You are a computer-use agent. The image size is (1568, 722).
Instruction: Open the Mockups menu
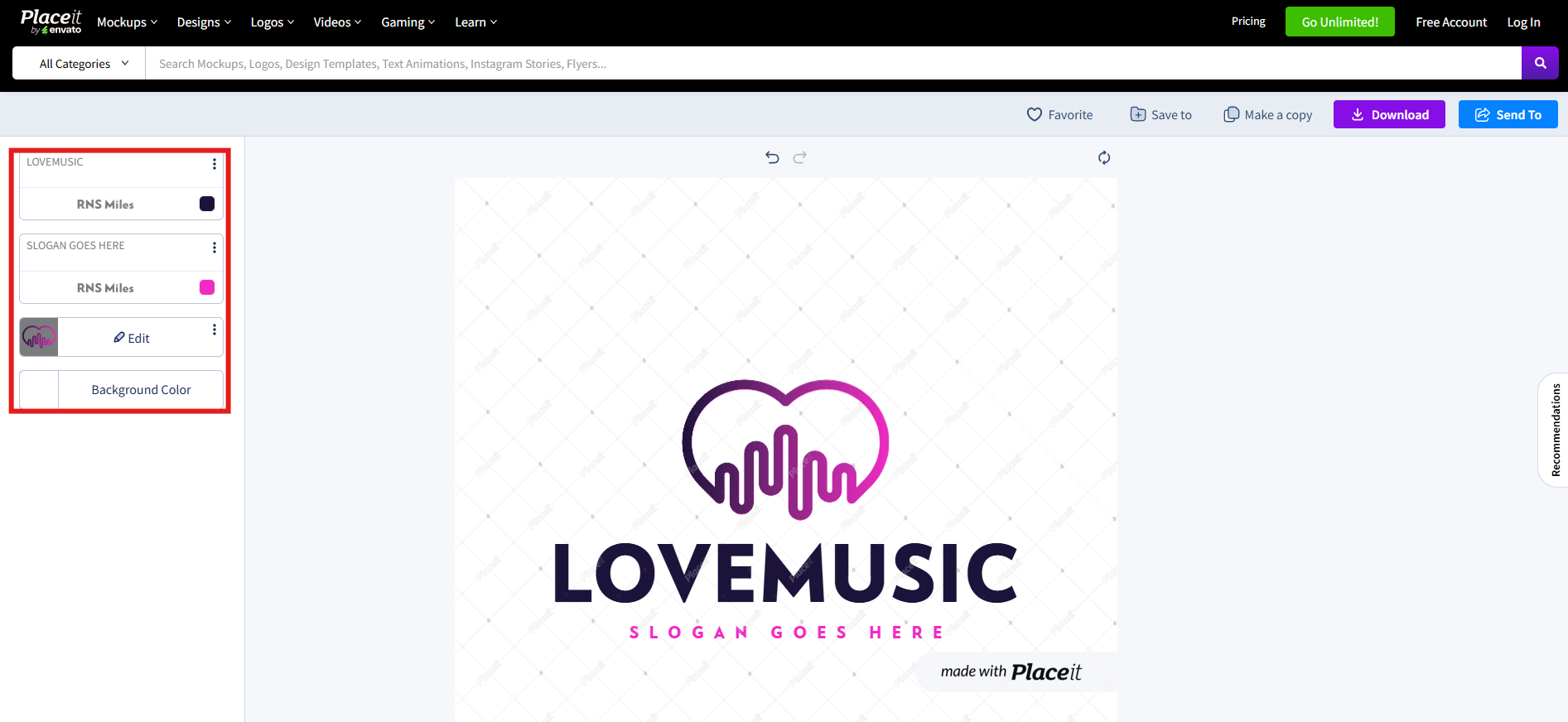point(127,22)
